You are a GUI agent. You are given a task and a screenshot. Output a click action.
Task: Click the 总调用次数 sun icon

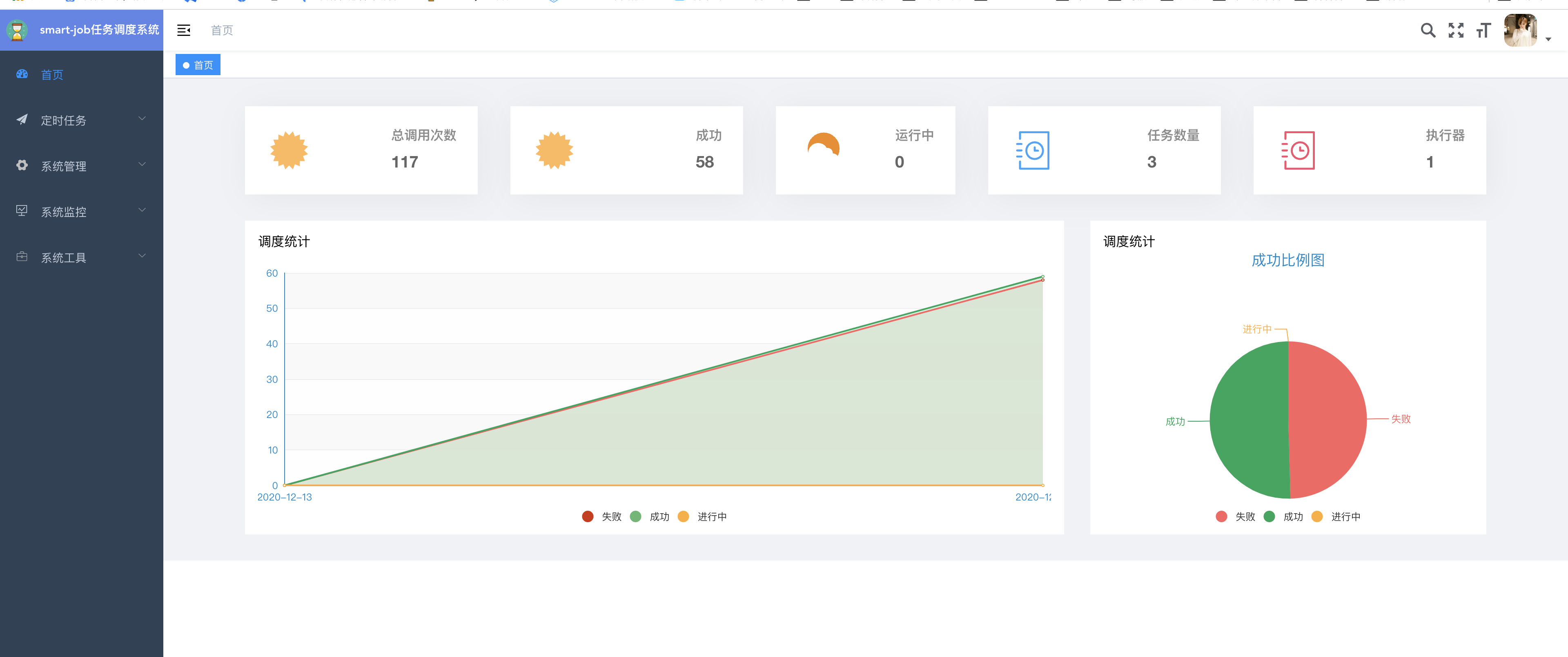[289, 150]
